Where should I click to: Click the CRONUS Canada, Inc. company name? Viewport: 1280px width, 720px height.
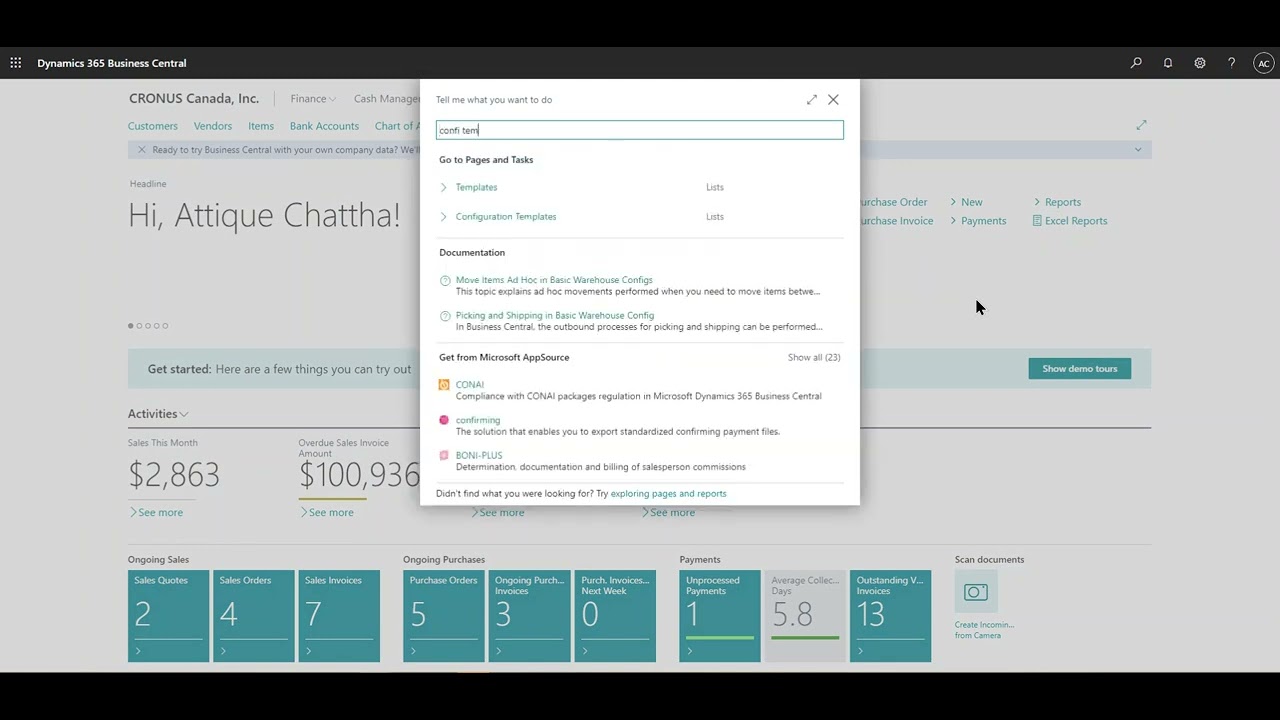pyautogui.click(x=194, y=99)
